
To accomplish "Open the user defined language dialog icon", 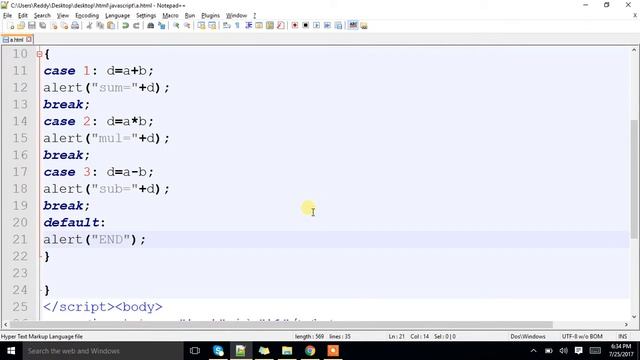I will tap(259, 26).
